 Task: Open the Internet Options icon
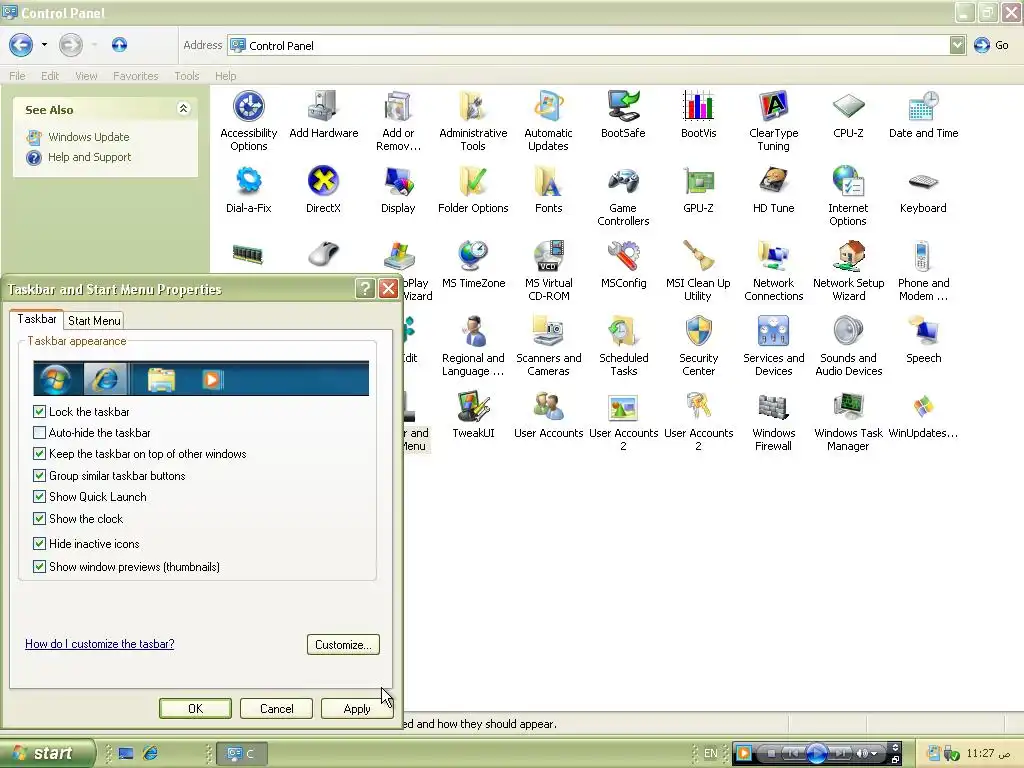(848, 196)
